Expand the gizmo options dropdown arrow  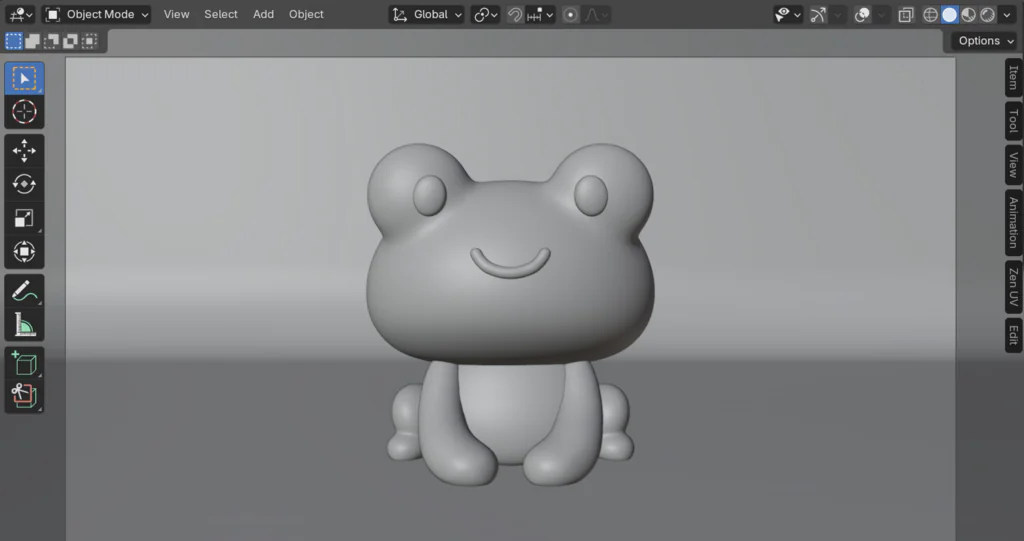[x=838, y=14]
